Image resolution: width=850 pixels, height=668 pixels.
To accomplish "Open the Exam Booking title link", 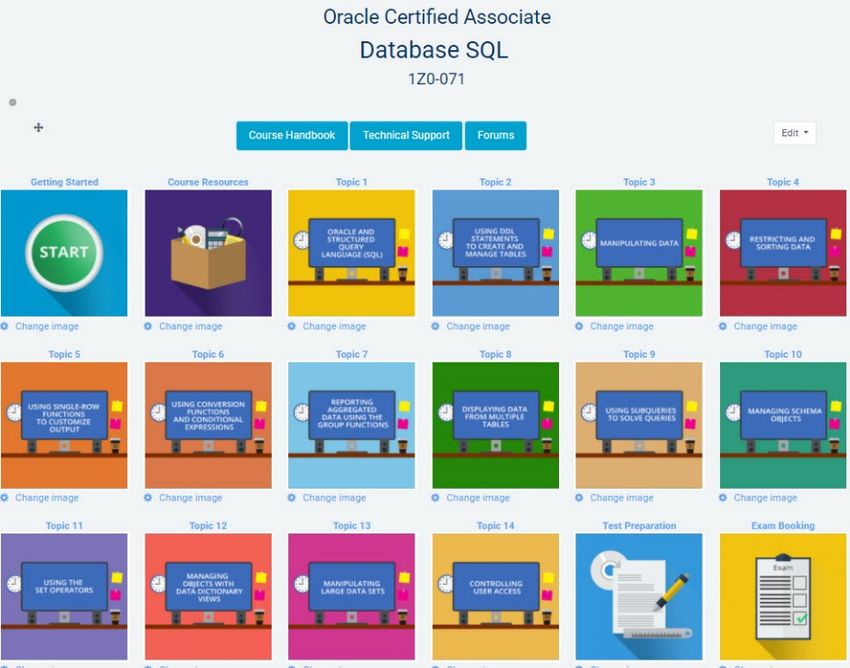I will pyautogui.click(x=783, y=525).
